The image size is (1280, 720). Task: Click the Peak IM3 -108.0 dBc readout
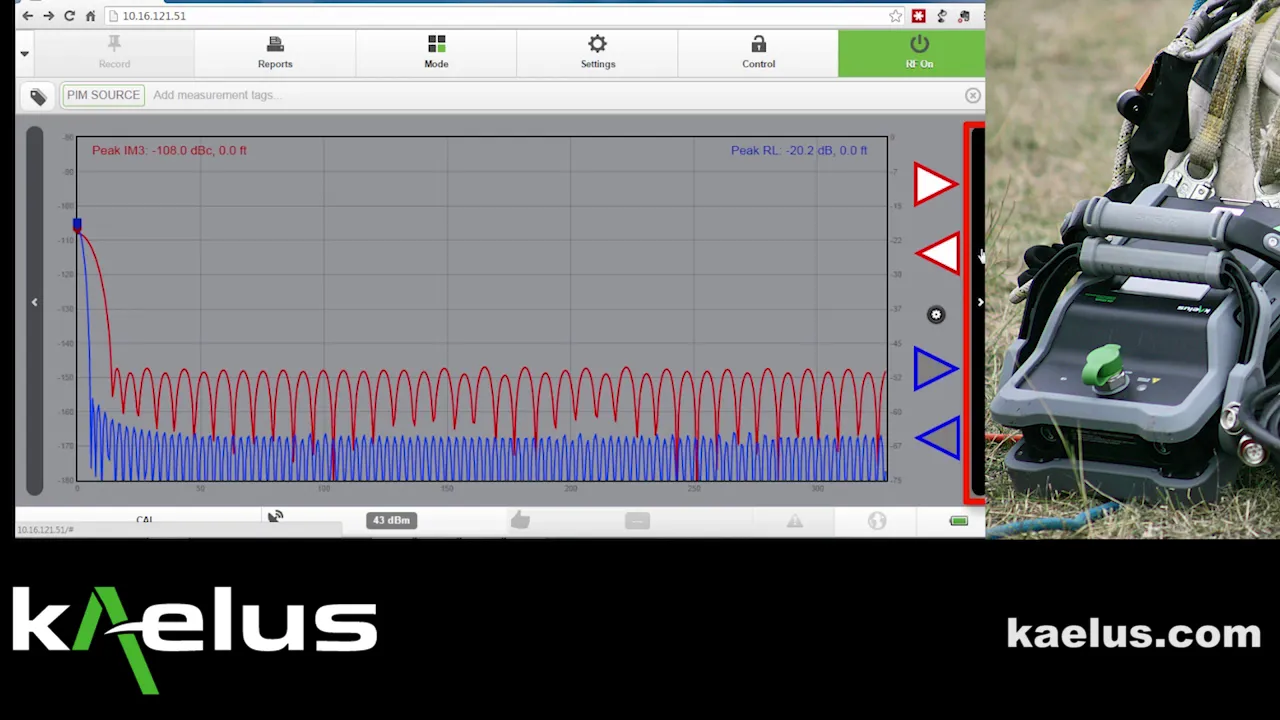(x=169, y=150)
